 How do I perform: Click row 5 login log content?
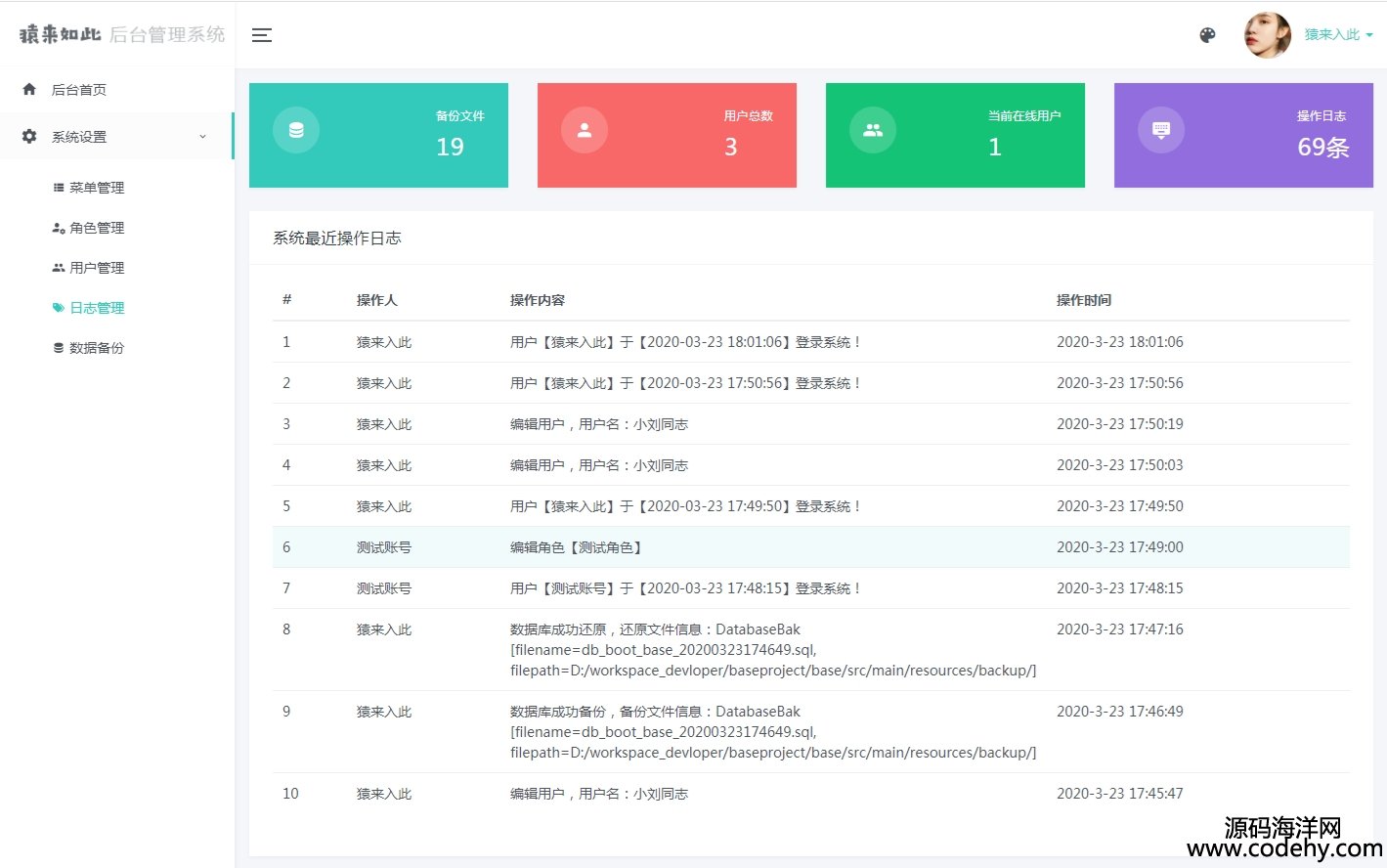pyautogui.click(x=686, y=506)
